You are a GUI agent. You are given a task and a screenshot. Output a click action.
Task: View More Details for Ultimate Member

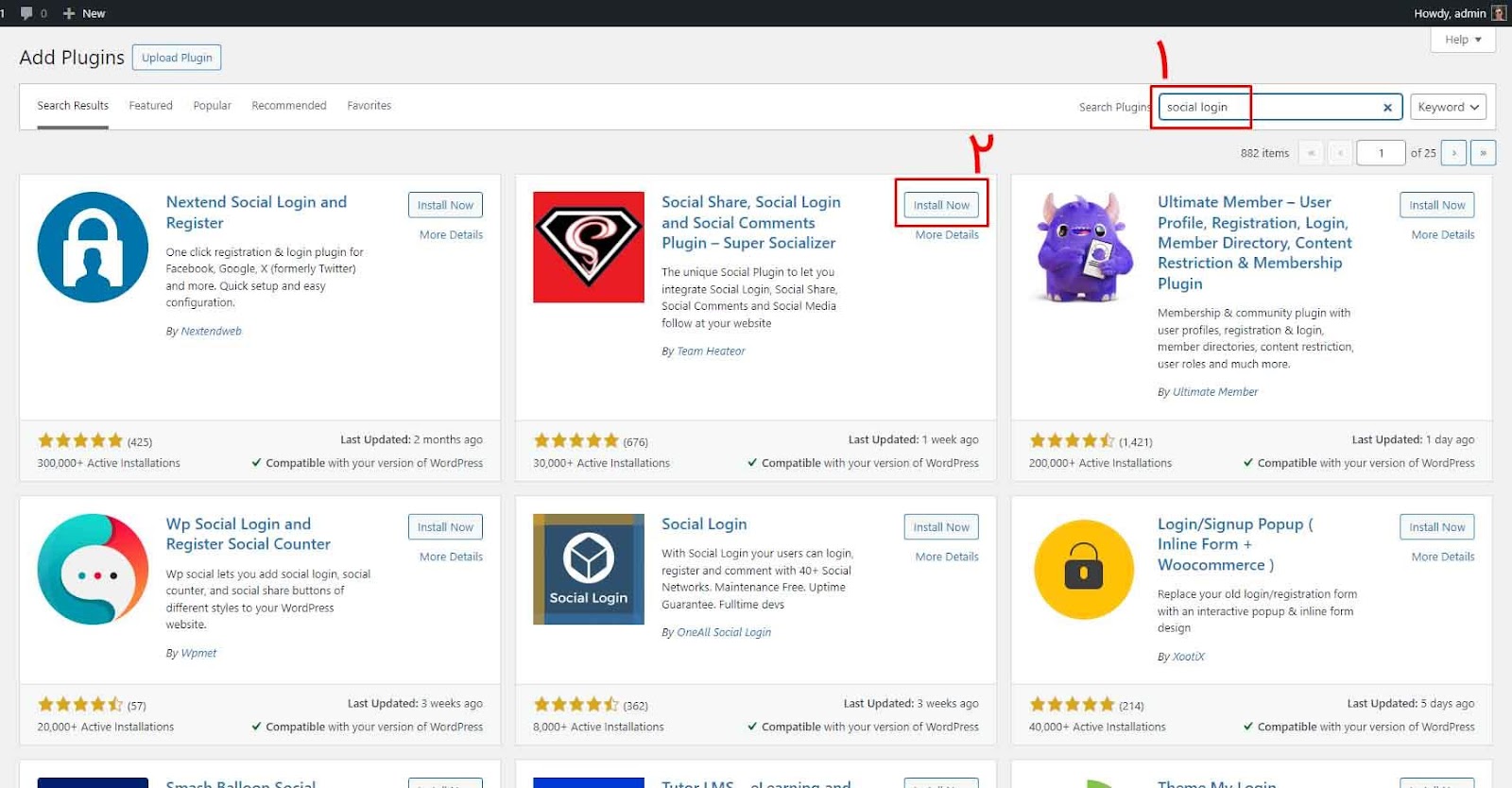1443,235
